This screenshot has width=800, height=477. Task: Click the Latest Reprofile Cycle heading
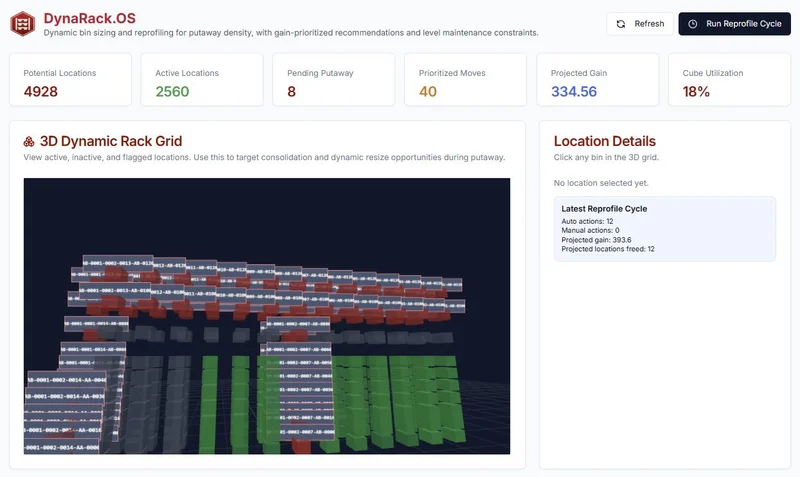coord(604,209)
